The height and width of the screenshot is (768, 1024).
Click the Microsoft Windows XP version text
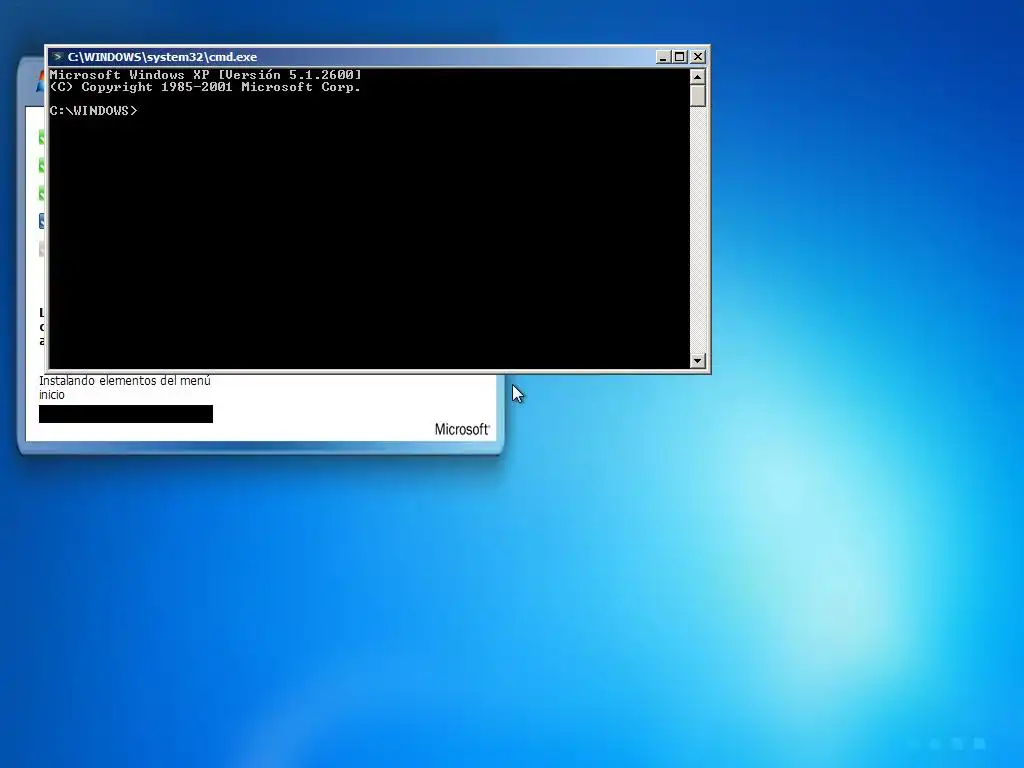205,74
